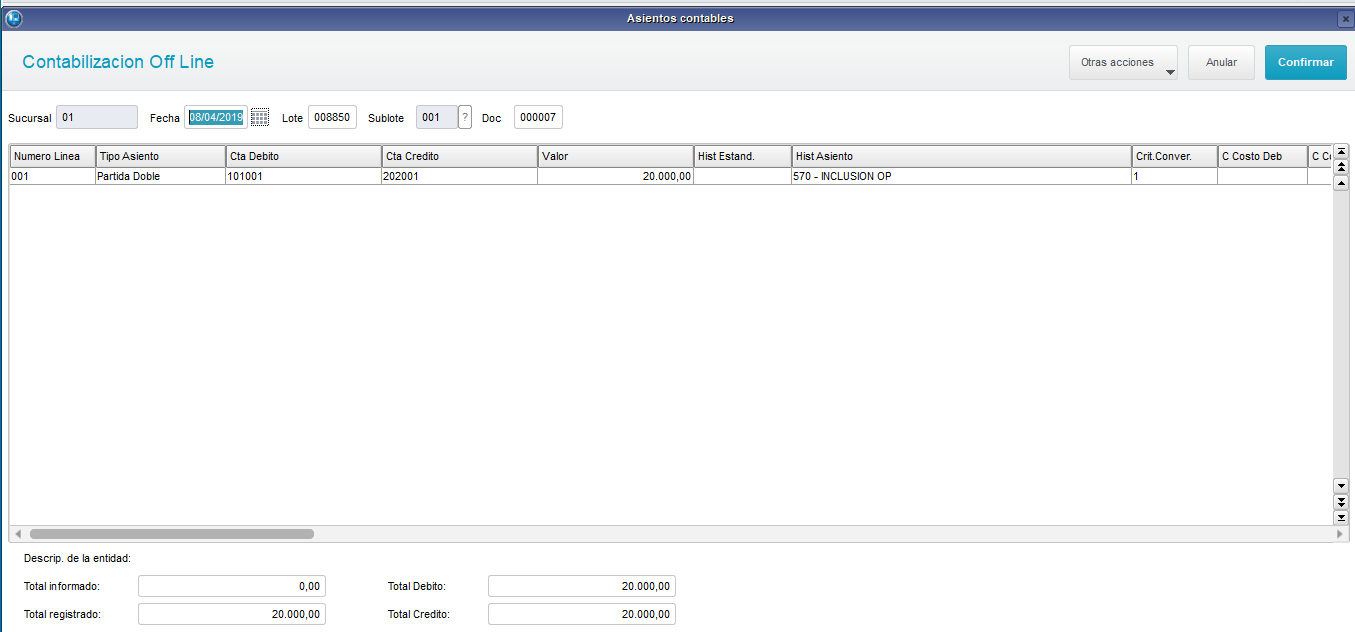Click the Total Credito field
Screen dimensions: 1355x632
click(x=582, y=614)
